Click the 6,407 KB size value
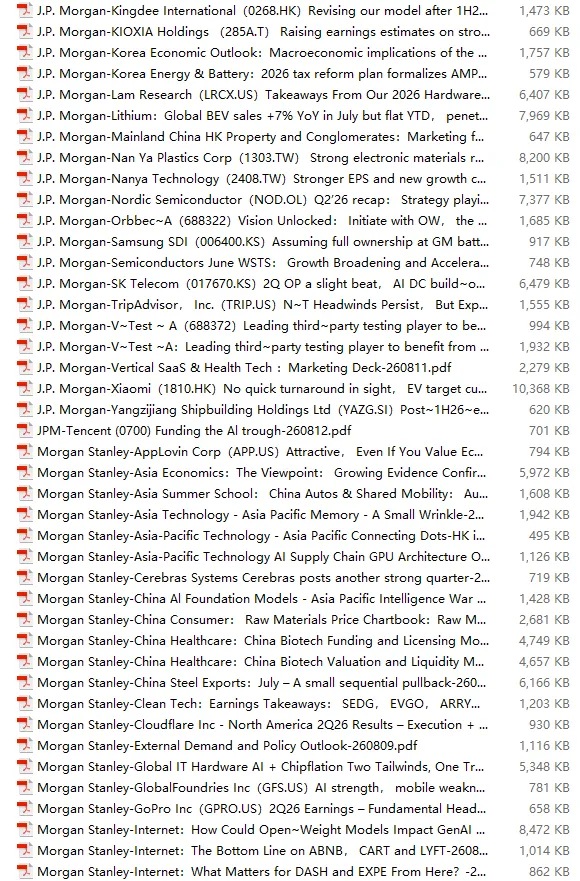Viewport: 580px width, 881px height. tap(544, 95)
